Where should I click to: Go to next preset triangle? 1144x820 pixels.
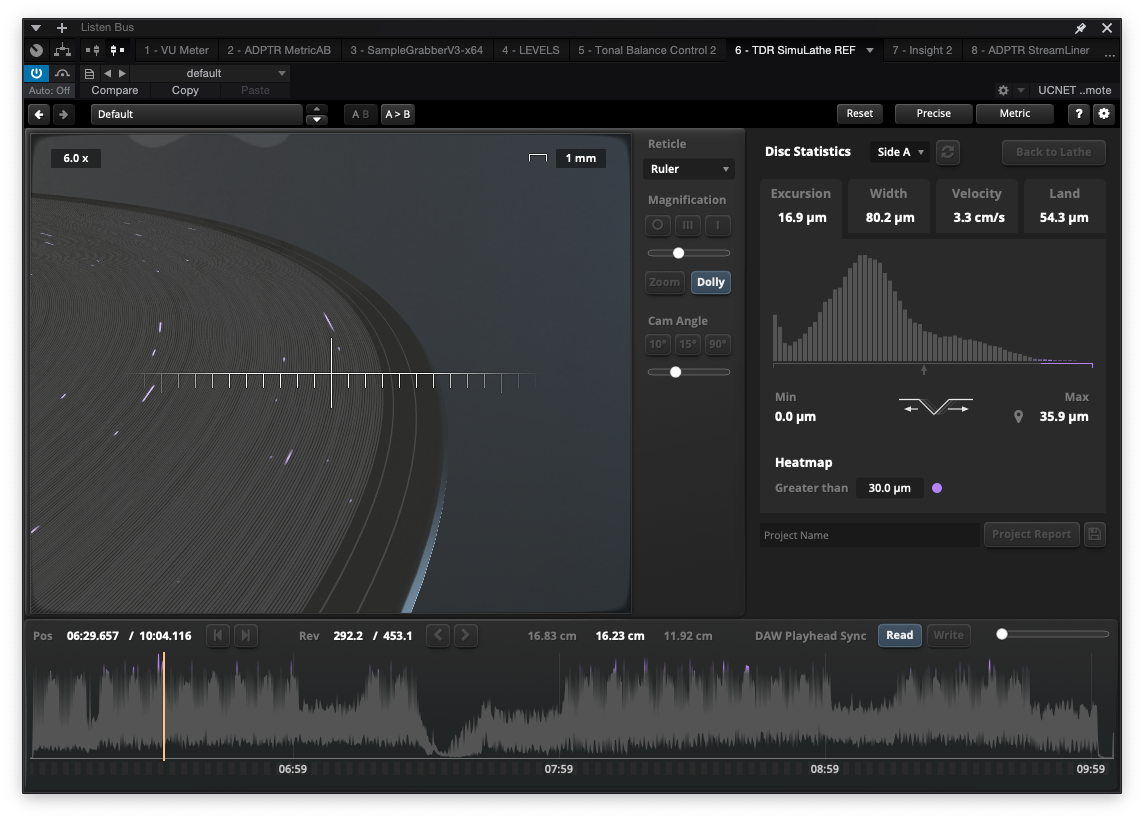(123, 73)
